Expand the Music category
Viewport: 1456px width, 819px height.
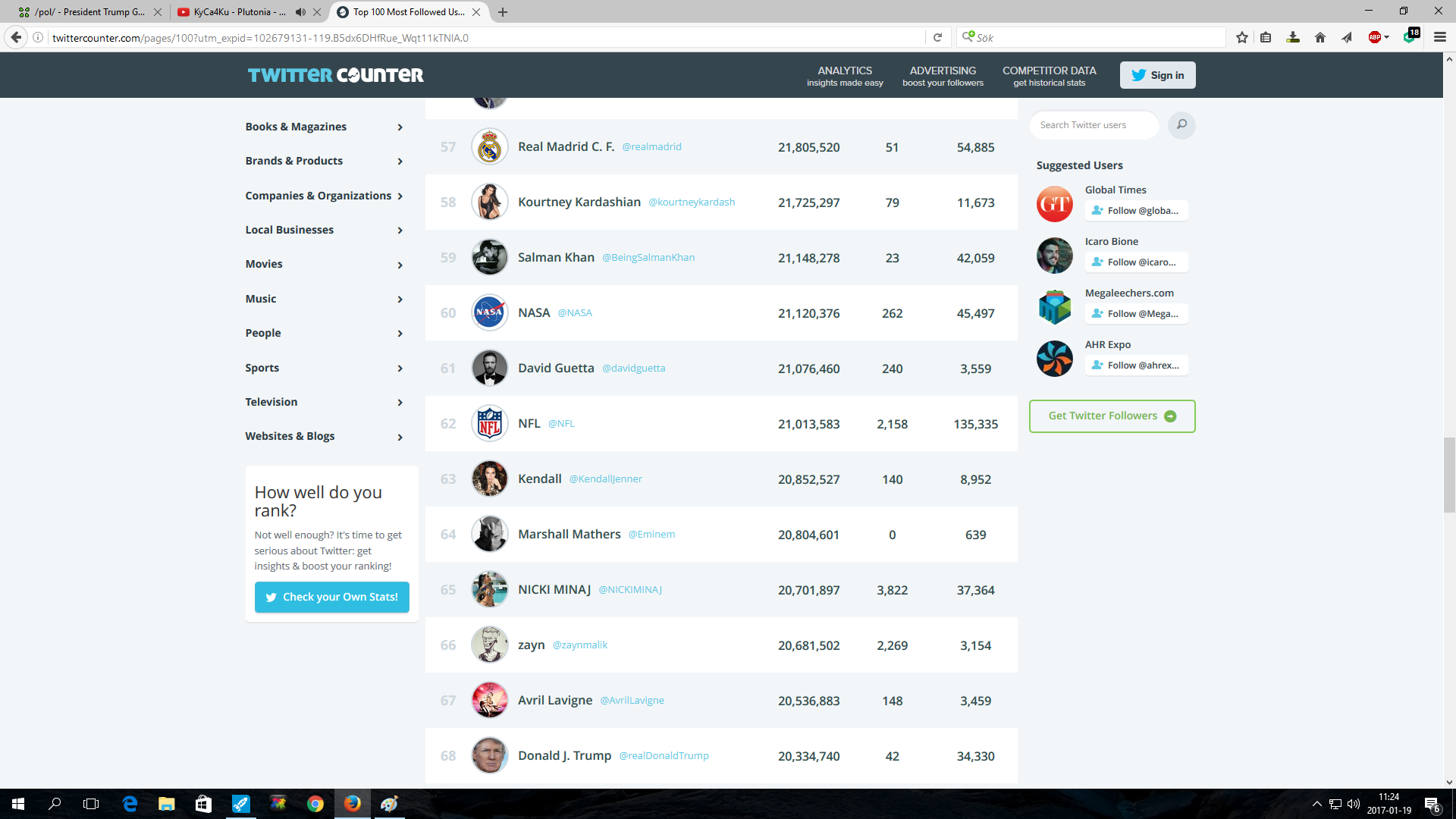(324, 299)
